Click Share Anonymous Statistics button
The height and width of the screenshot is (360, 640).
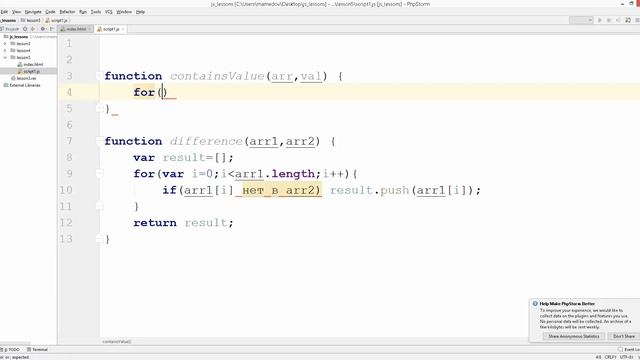pyautogui.click(x=573, y=336)
